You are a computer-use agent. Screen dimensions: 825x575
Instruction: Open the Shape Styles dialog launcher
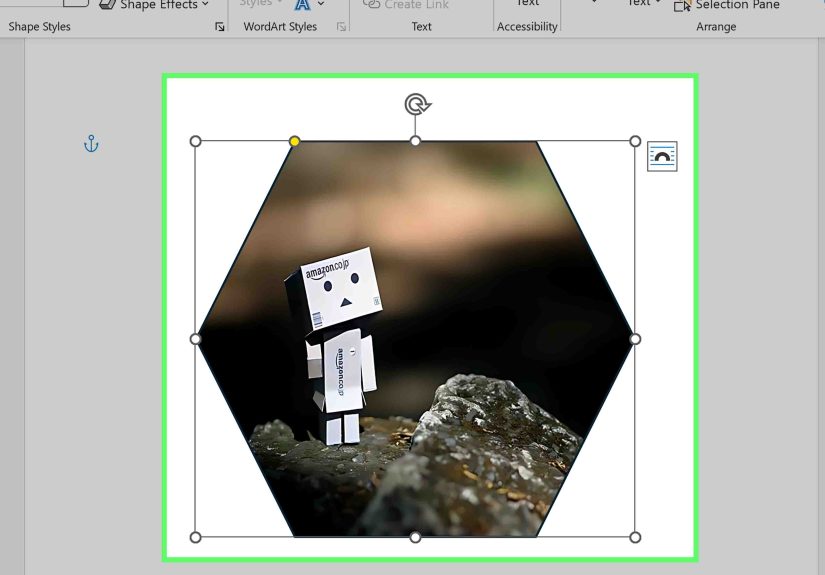pos(219,27)
